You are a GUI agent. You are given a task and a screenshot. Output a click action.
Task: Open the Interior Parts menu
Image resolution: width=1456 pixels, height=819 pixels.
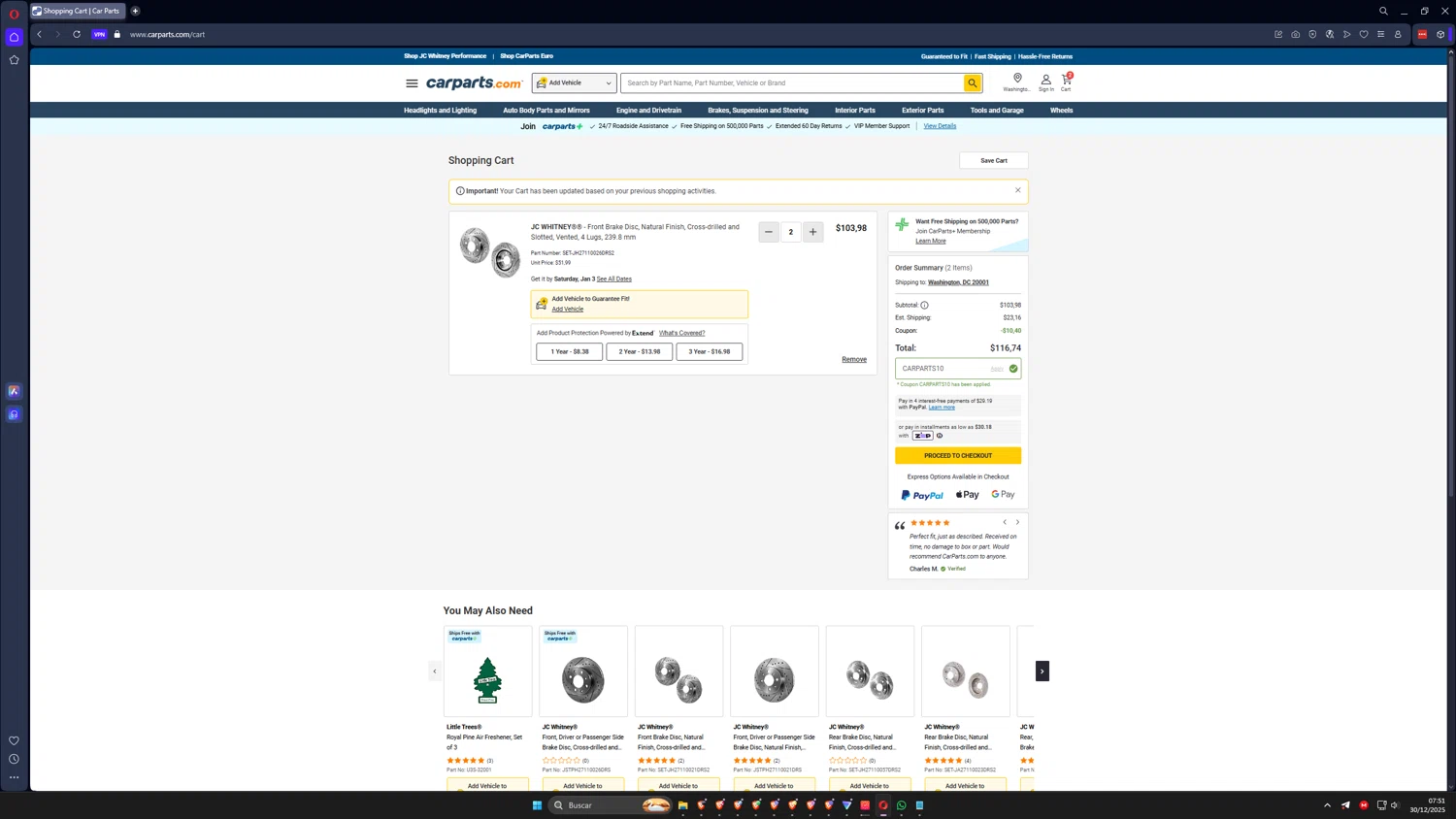point(855,111)
